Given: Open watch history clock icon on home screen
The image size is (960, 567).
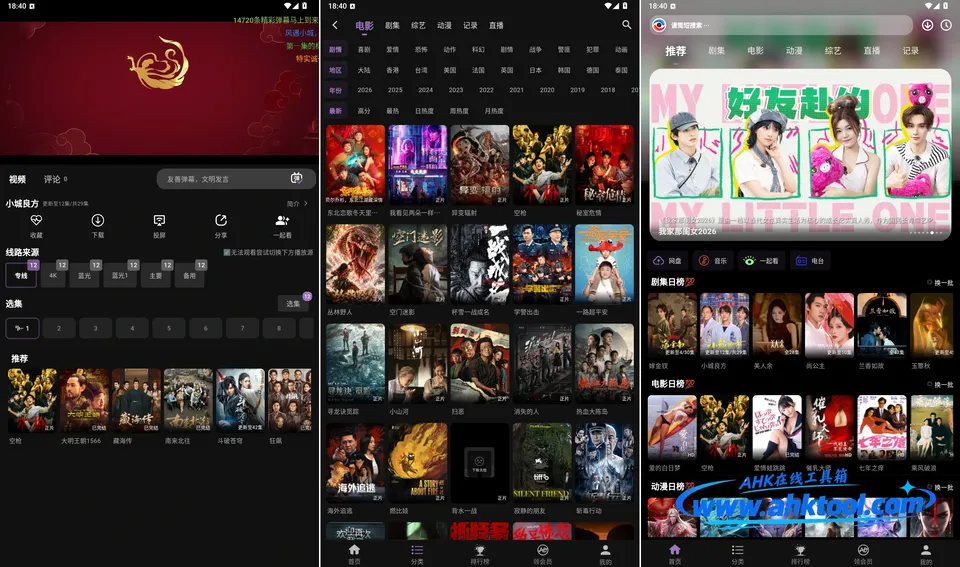Looking at the screenshot, I should coord(946,25).
